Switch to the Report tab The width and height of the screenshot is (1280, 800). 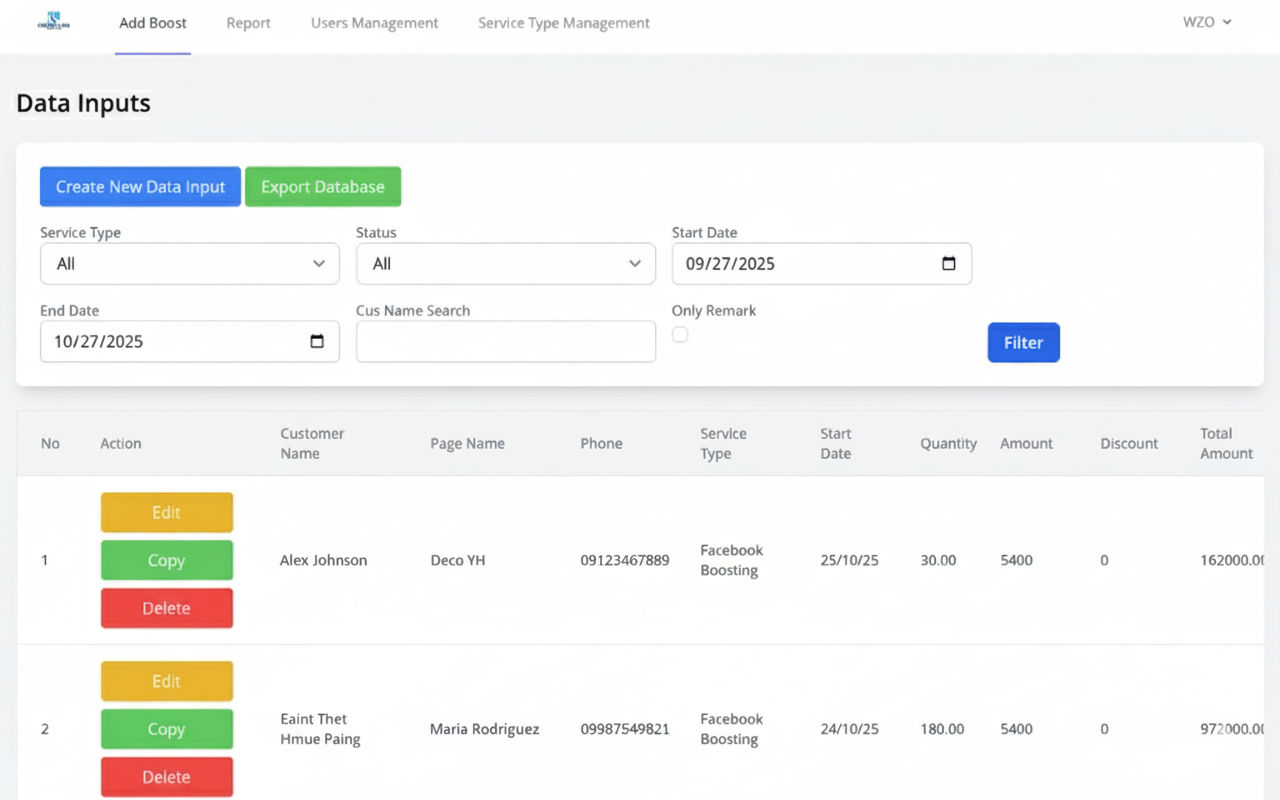(x=248, y=23)
